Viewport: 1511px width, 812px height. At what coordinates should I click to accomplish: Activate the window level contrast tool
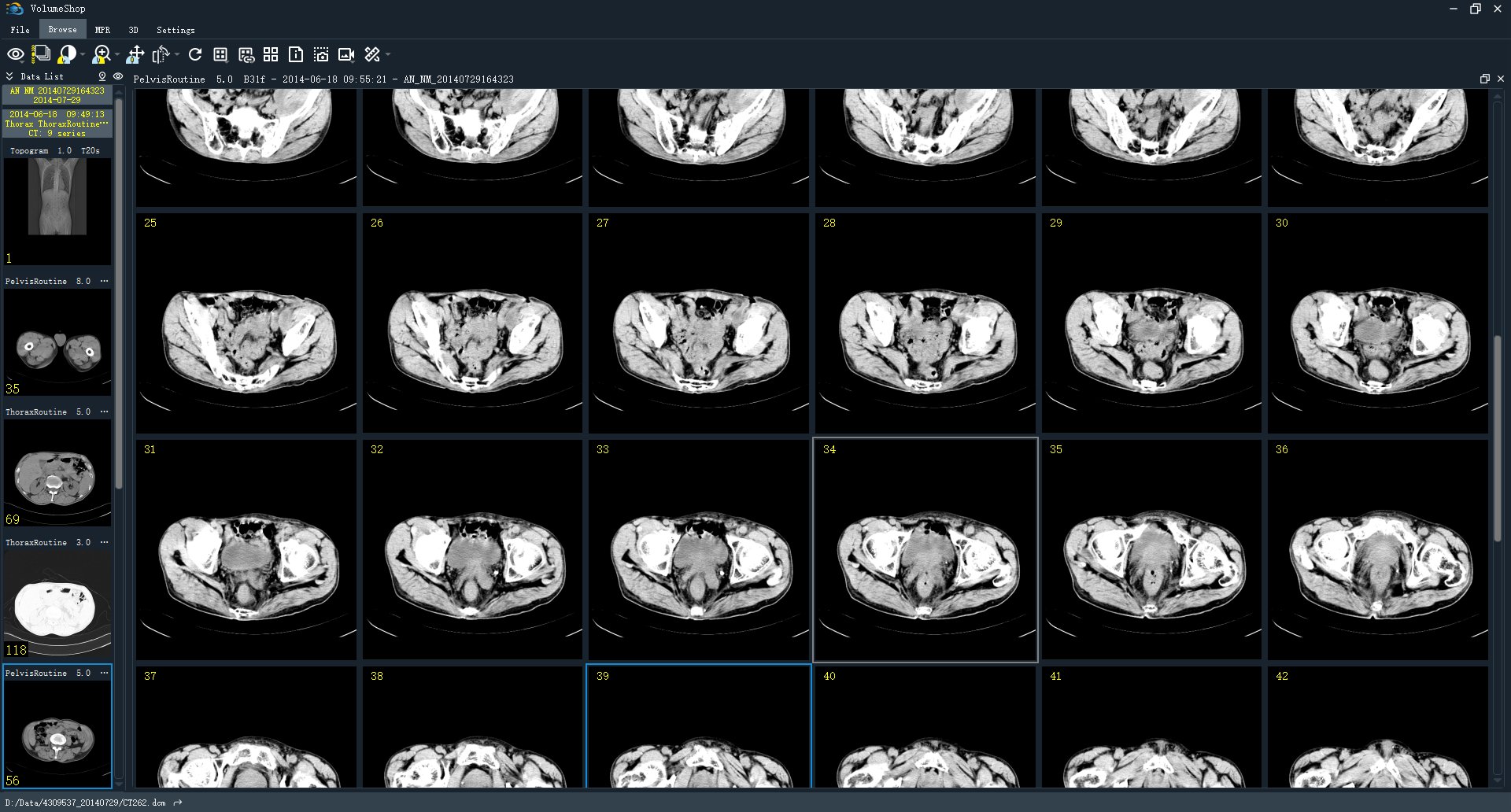click(x=67, y=54)
